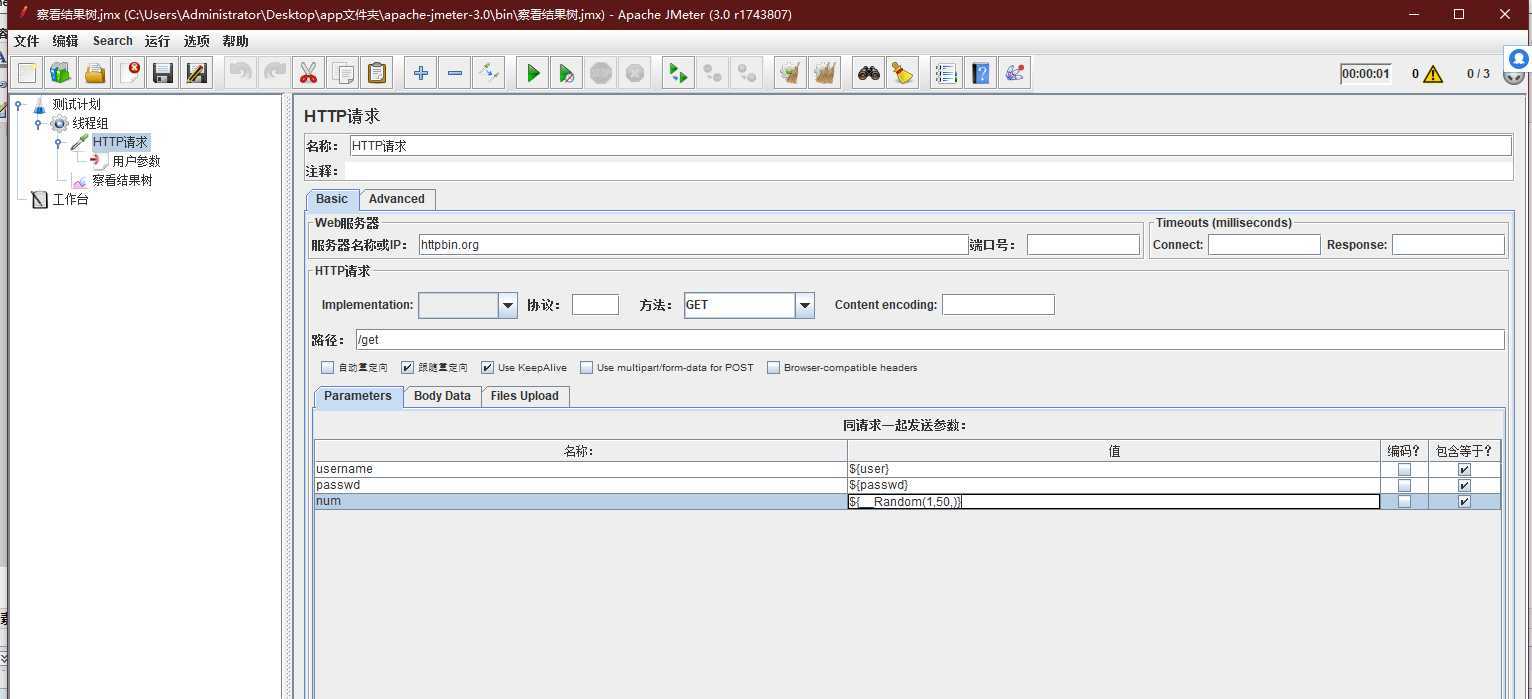Viewport: 1532px width, 699px height.
Task: Click the server name field httpbin.org
Action: click(x=693, y=244)
